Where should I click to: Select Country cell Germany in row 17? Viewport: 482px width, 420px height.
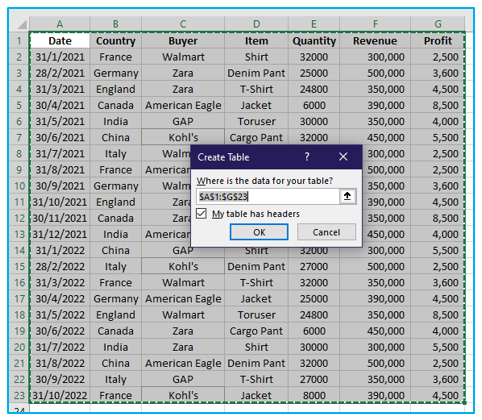pos(116,299)
